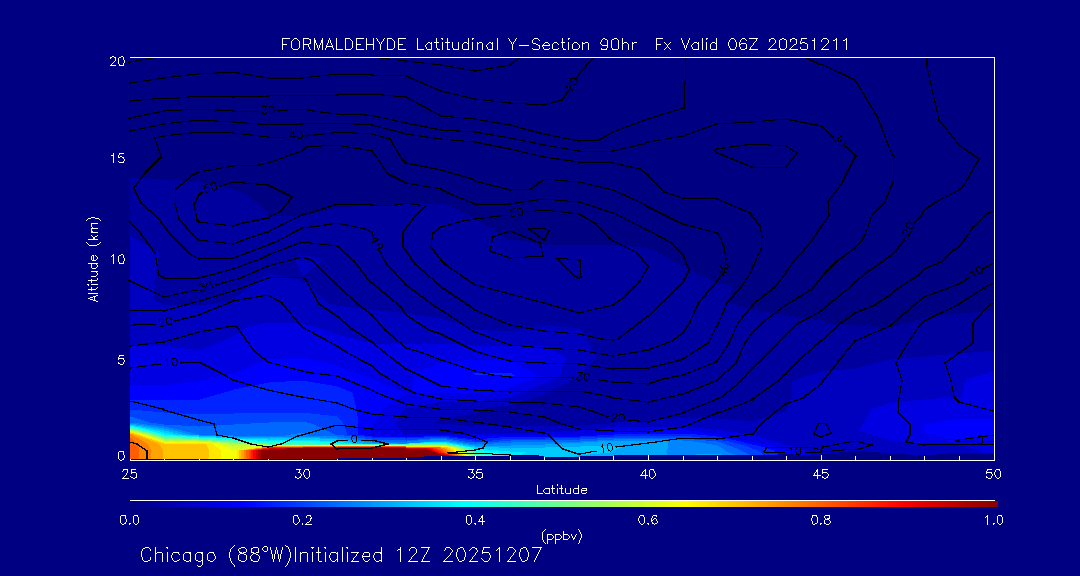
Task: Click the (ppbv) units label
Action: [x=561, y=536]
